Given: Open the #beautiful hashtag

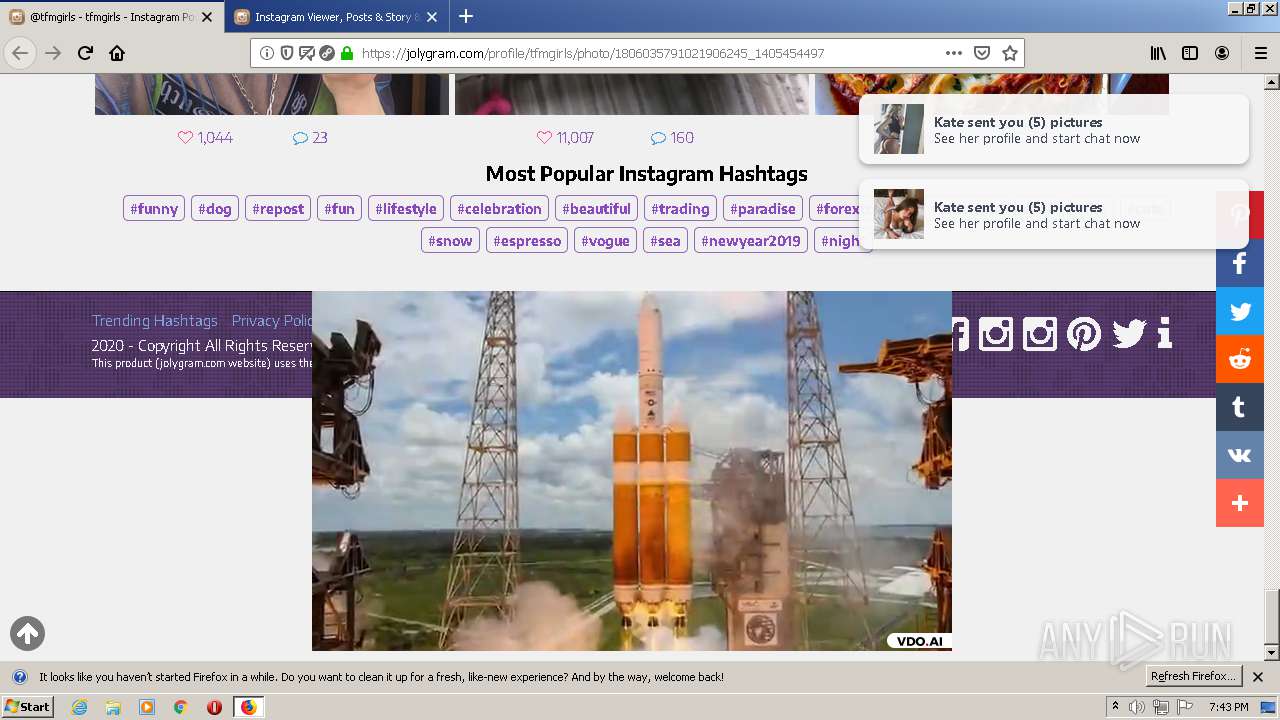Looking at the screenshot, I should click(596, 208).
